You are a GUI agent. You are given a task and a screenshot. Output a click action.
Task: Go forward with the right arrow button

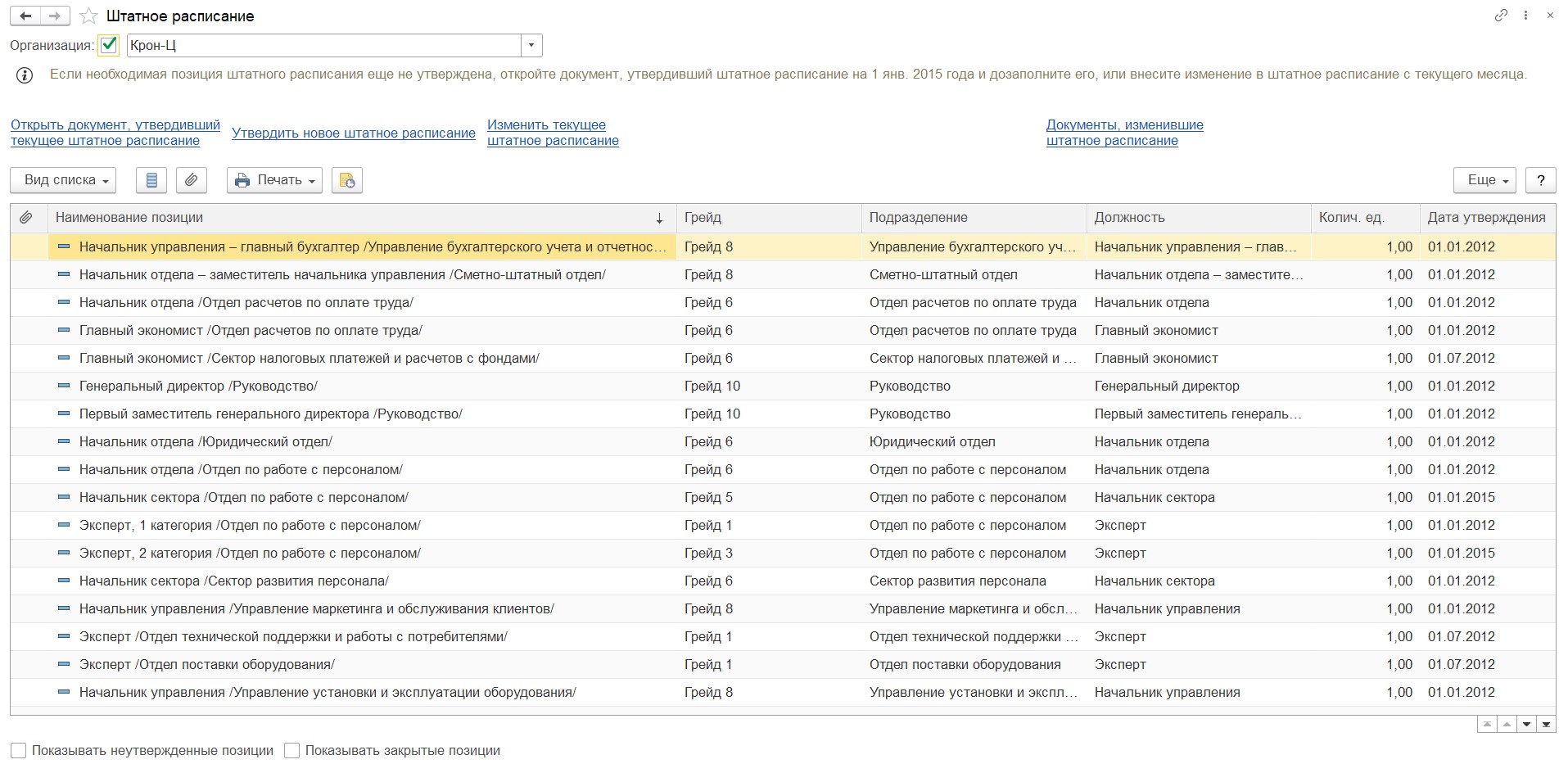click(55, 16)
